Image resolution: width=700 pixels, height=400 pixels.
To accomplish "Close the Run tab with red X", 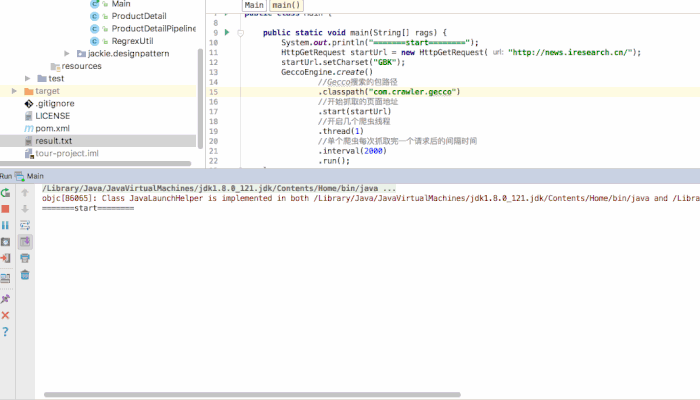I will (x=5, y=315).
